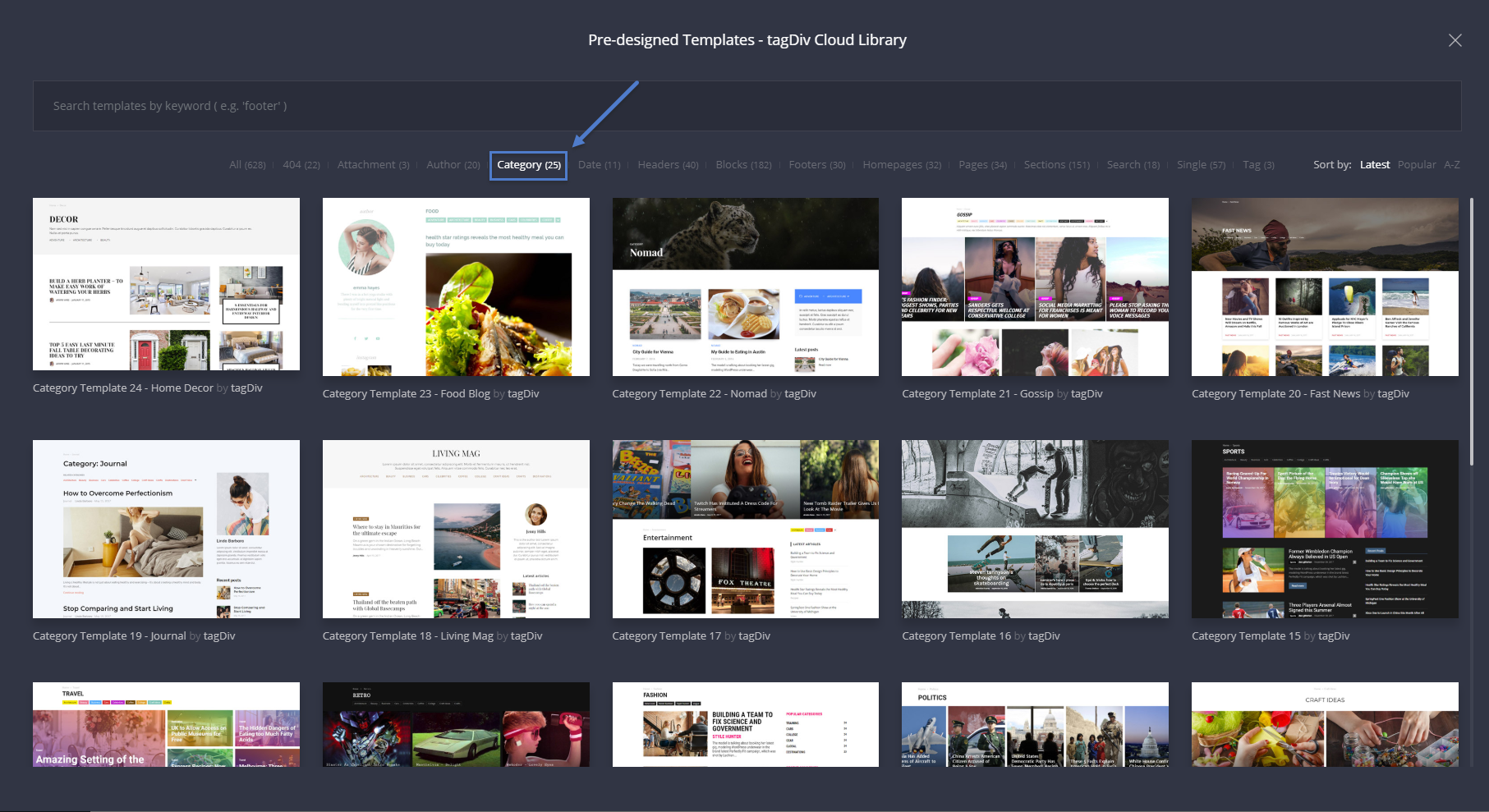Screen dimensions: 1489x812
Task: Open Category Template 24 Home Decor thumbnail
Action: click(x=166, y=284)
